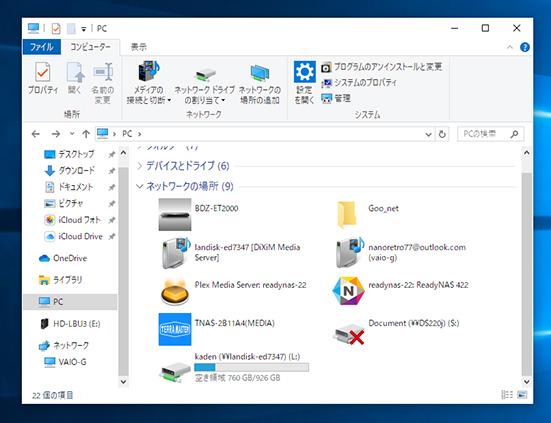Switch to the View (表示) ribbon tab
Screen dimensions: 551x423
click(x=138, y=47)
